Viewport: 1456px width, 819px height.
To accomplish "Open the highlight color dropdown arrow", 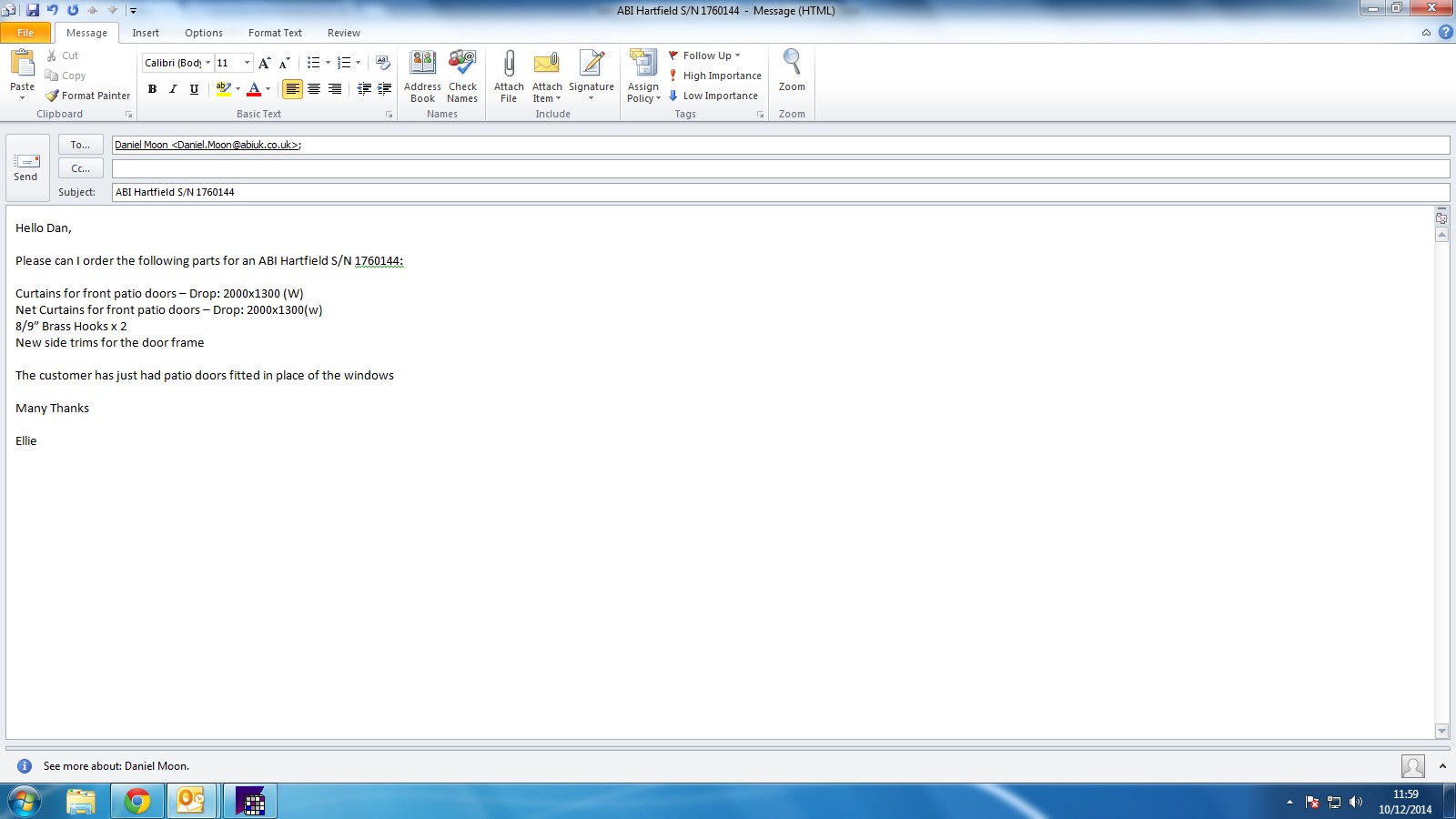I will pyautogui.click(x=238, y=88).
